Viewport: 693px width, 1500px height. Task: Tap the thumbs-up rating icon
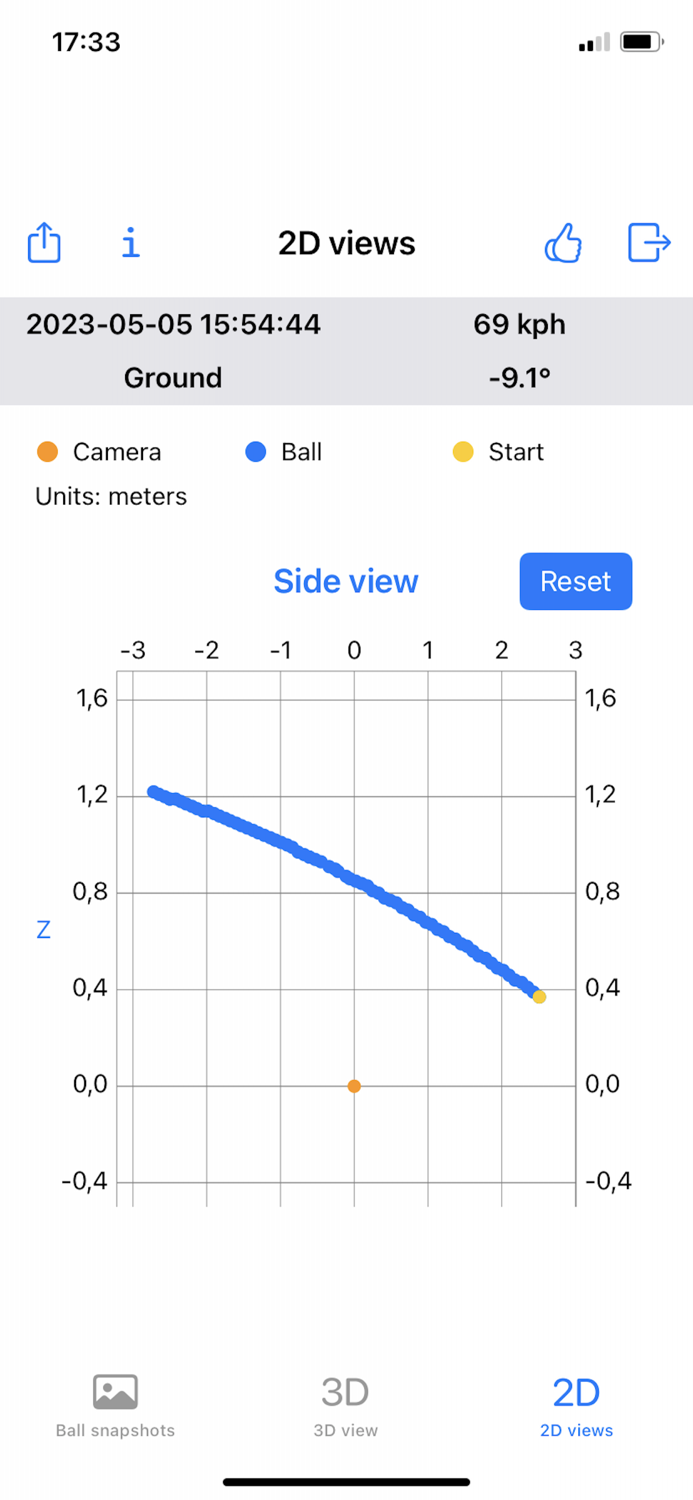coord(563,243)
